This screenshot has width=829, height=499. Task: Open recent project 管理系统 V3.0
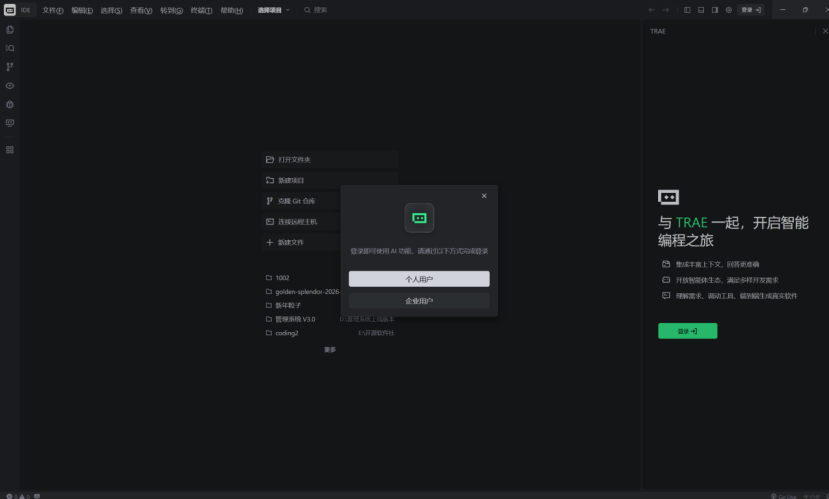[x=294, y=319]
